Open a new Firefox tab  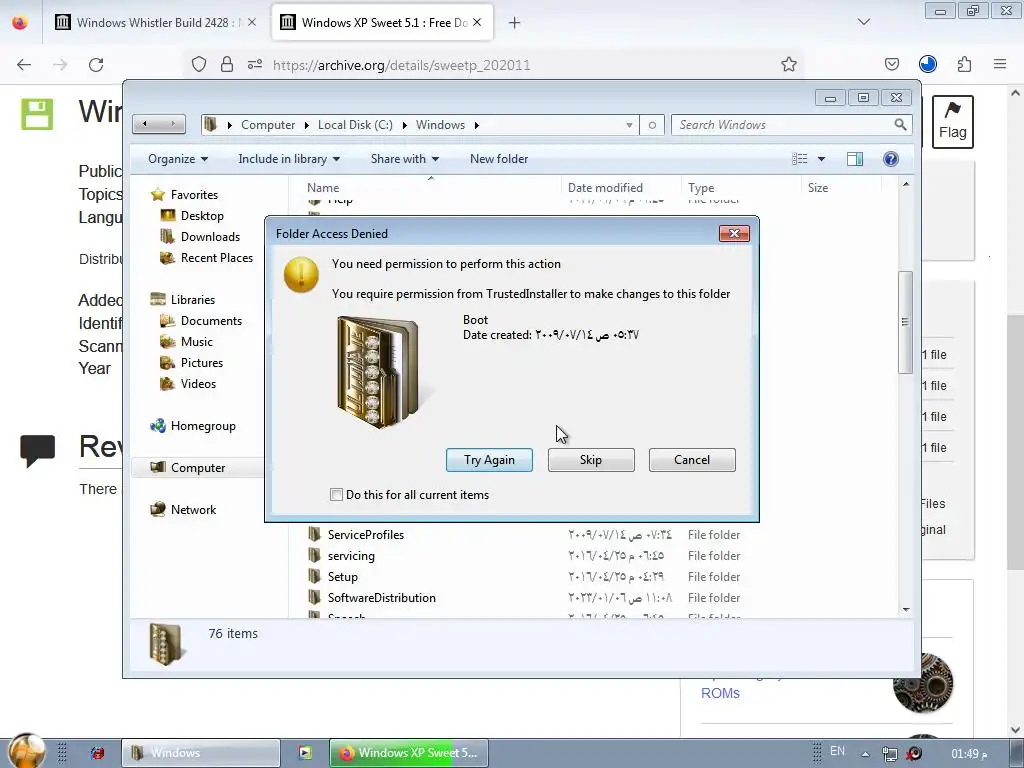point(515,23)
